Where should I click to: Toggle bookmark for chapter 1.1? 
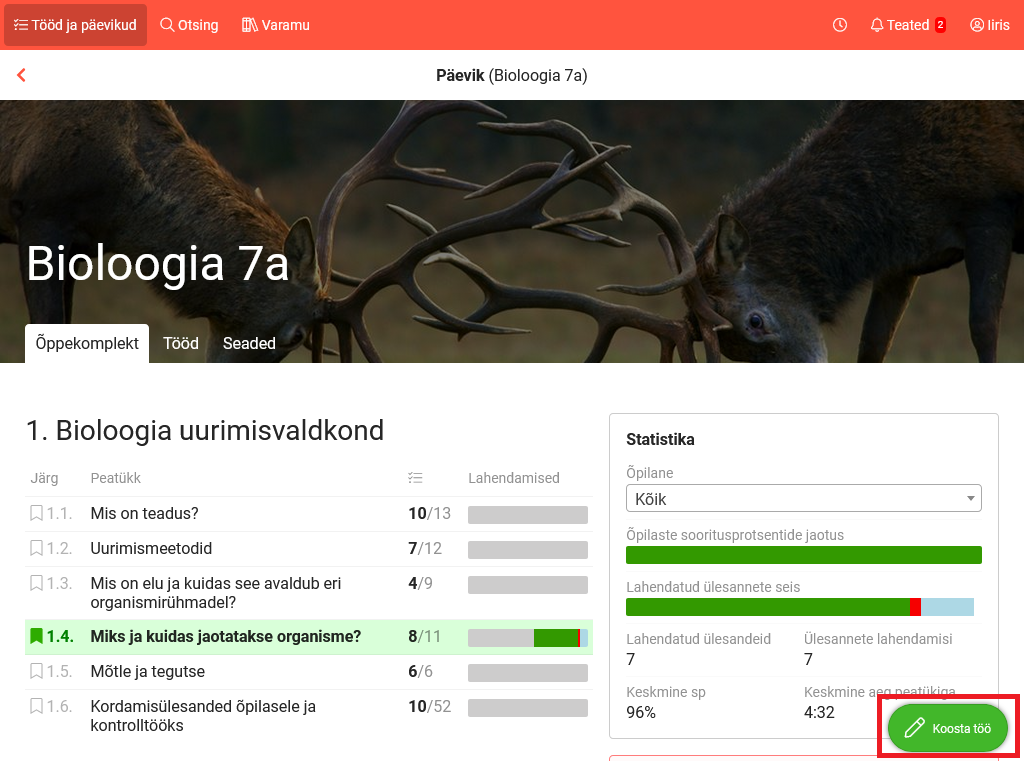[x=36, y=514]
